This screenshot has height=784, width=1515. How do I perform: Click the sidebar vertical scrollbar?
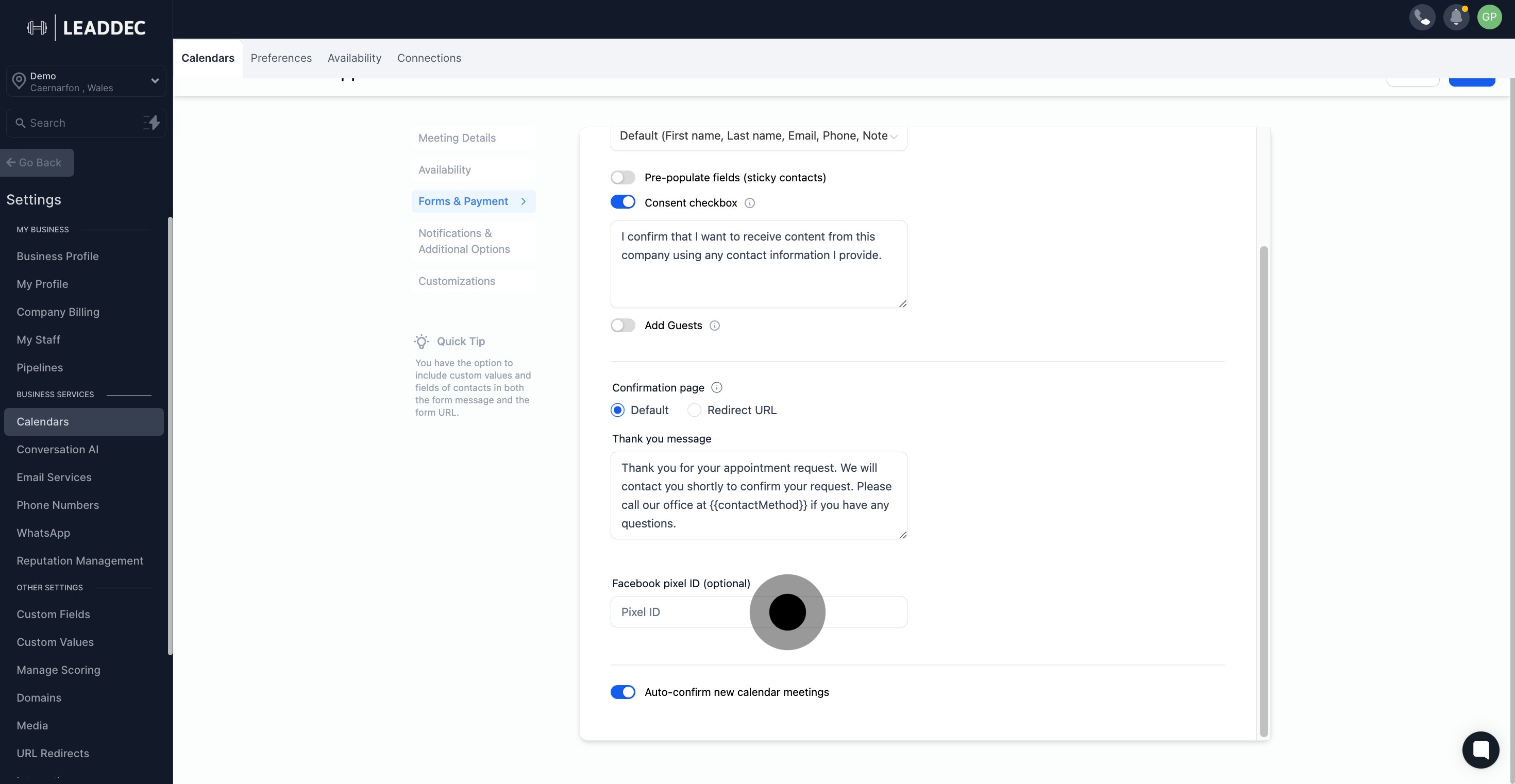[170, 436]
